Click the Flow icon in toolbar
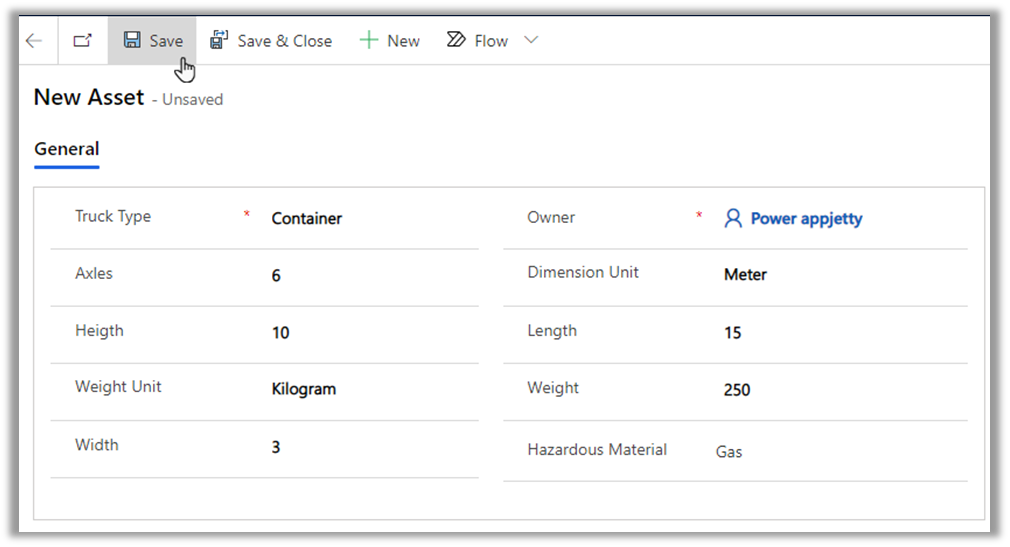The height and width of the screenshot is (547, 1010). 456,40
